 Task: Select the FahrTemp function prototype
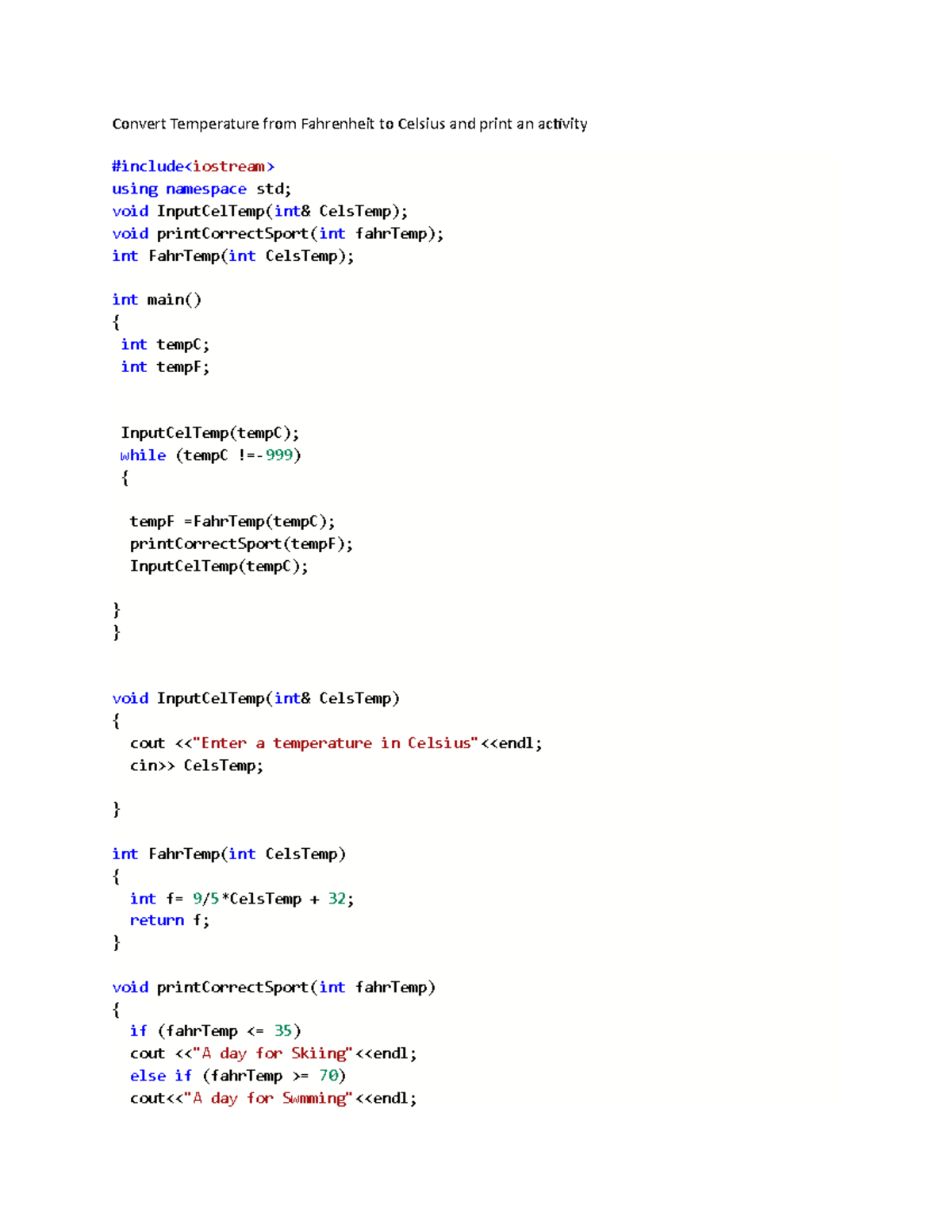coord(232,255)
